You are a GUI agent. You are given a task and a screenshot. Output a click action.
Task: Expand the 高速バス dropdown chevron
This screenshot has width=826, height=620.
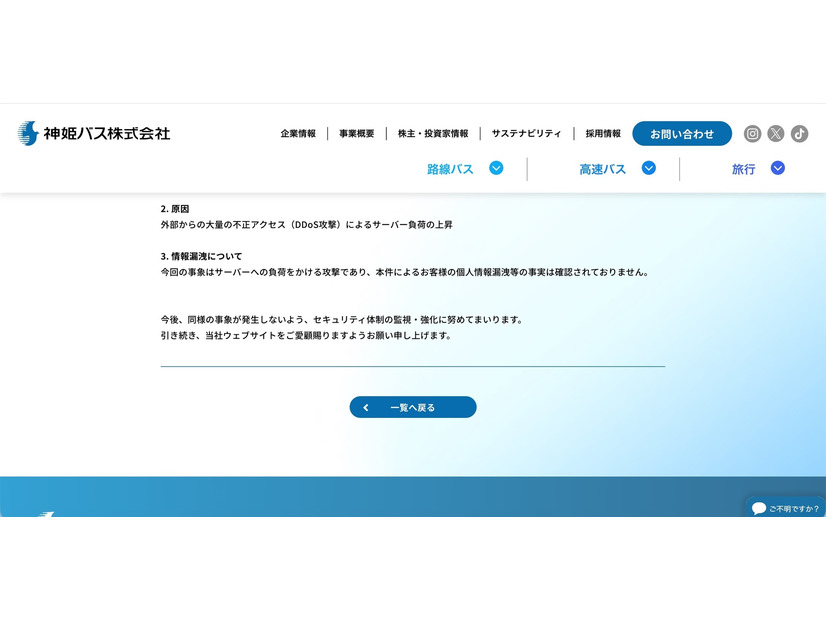click(648, 168)
